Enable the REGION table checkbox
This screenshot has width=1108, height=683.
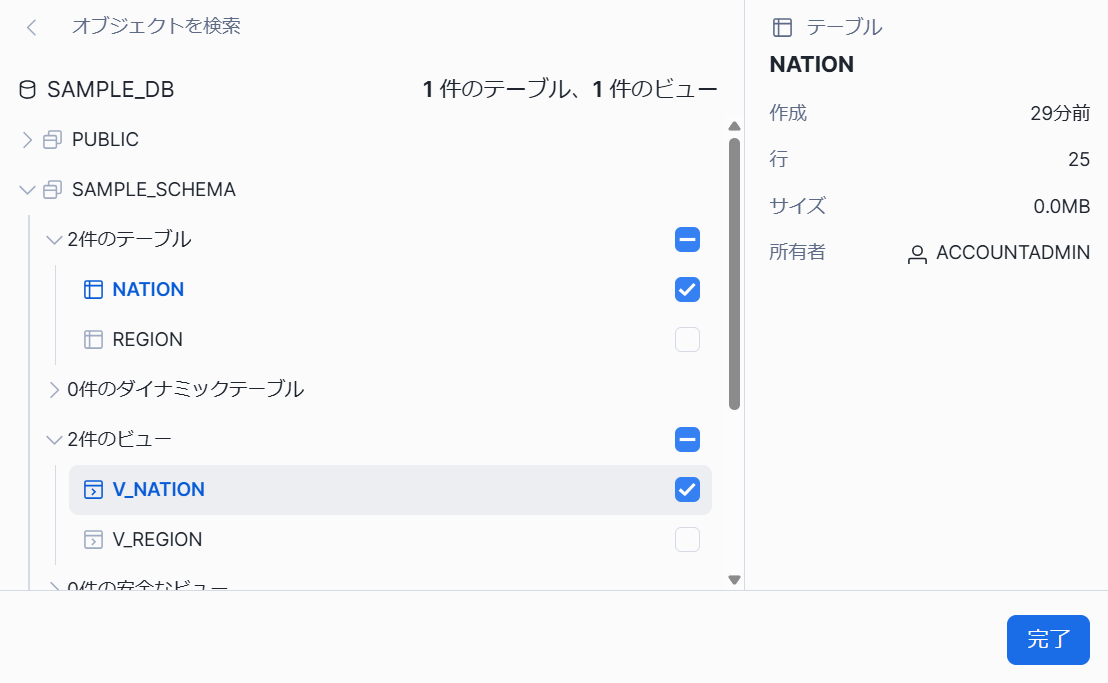point(687,339)
